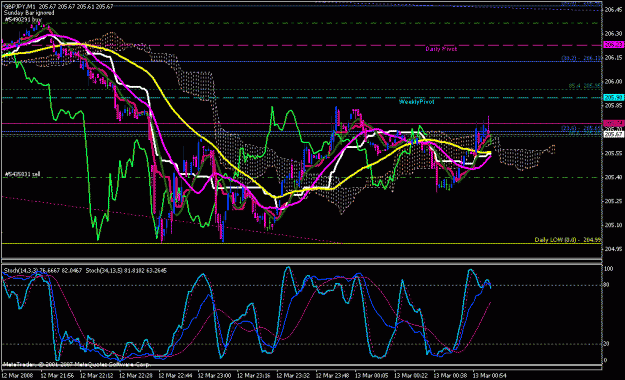Image resolution: width=625 pixels, height=380 pixels.
Task: Click the 205.85 price scale value
Action: click(x=613, y=106)
